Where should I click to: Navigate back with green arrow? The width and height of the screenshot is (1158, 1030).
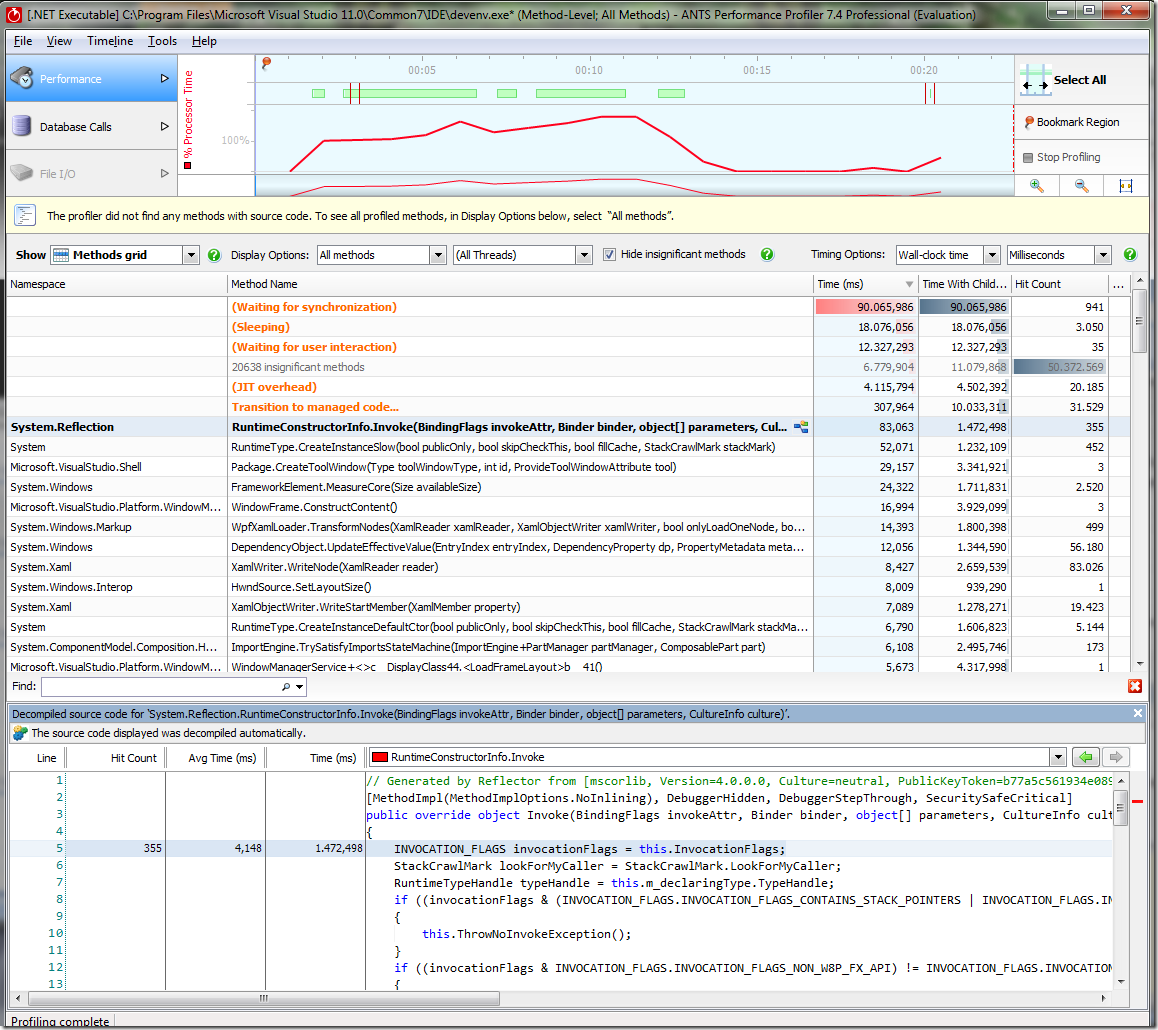click(x=1086, y=757)
